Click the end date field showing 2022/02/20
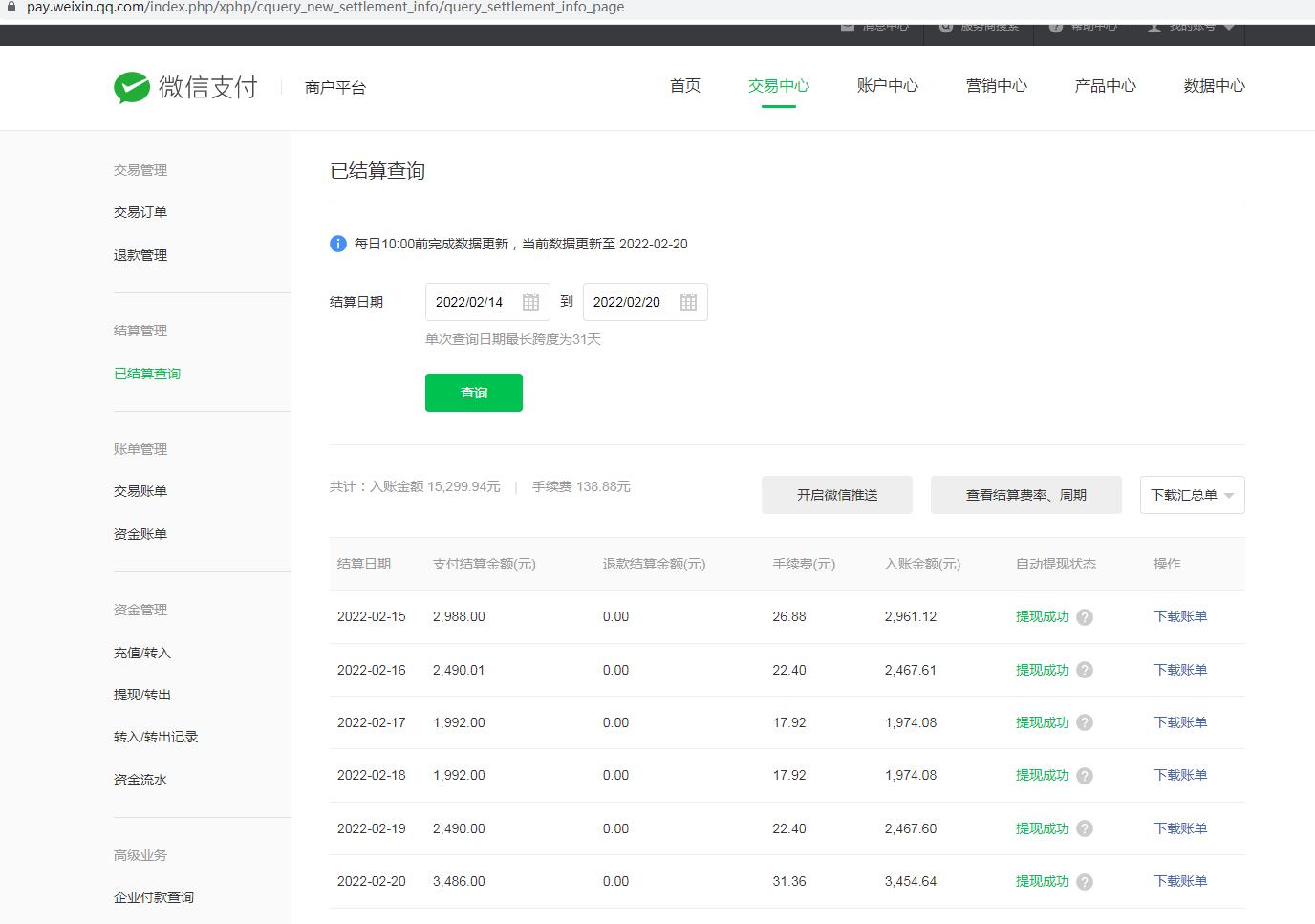This screenshot has width=1315, height=924. tap(627, 302)
